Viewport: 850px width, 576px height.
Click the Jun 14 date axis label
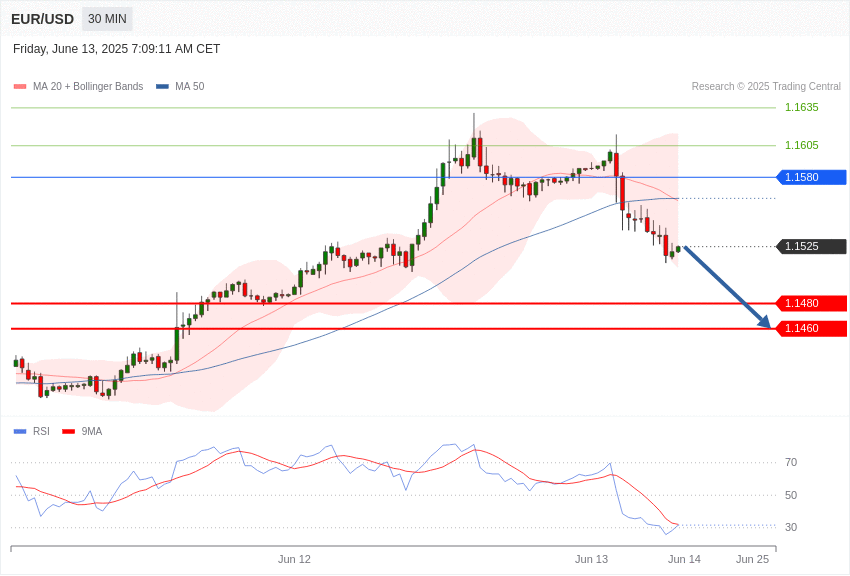[684, 559]
